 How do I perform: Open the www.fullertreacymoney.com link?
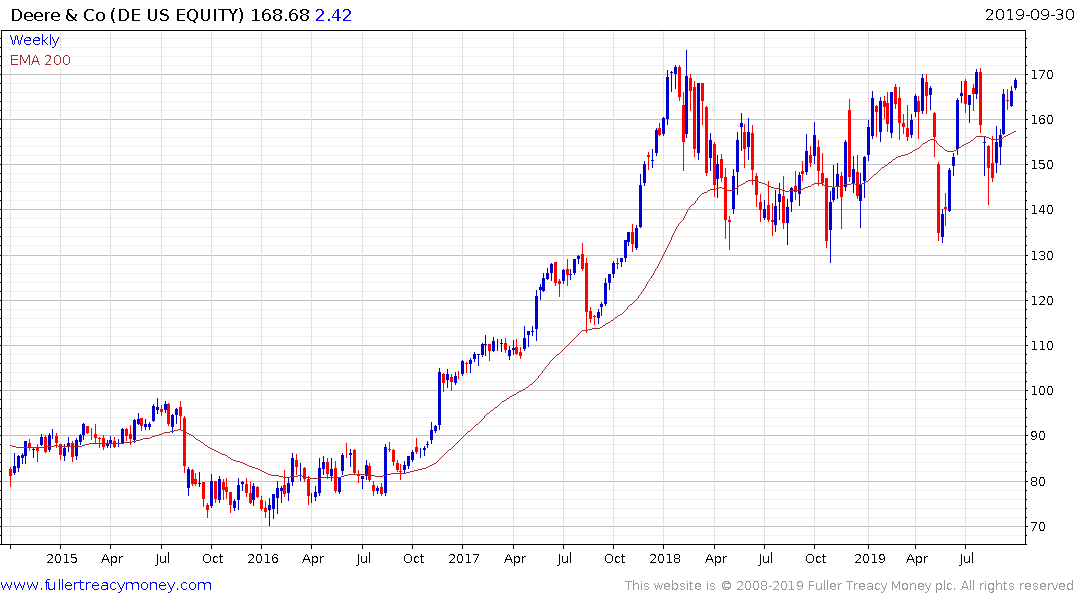[x=106, y=586]
